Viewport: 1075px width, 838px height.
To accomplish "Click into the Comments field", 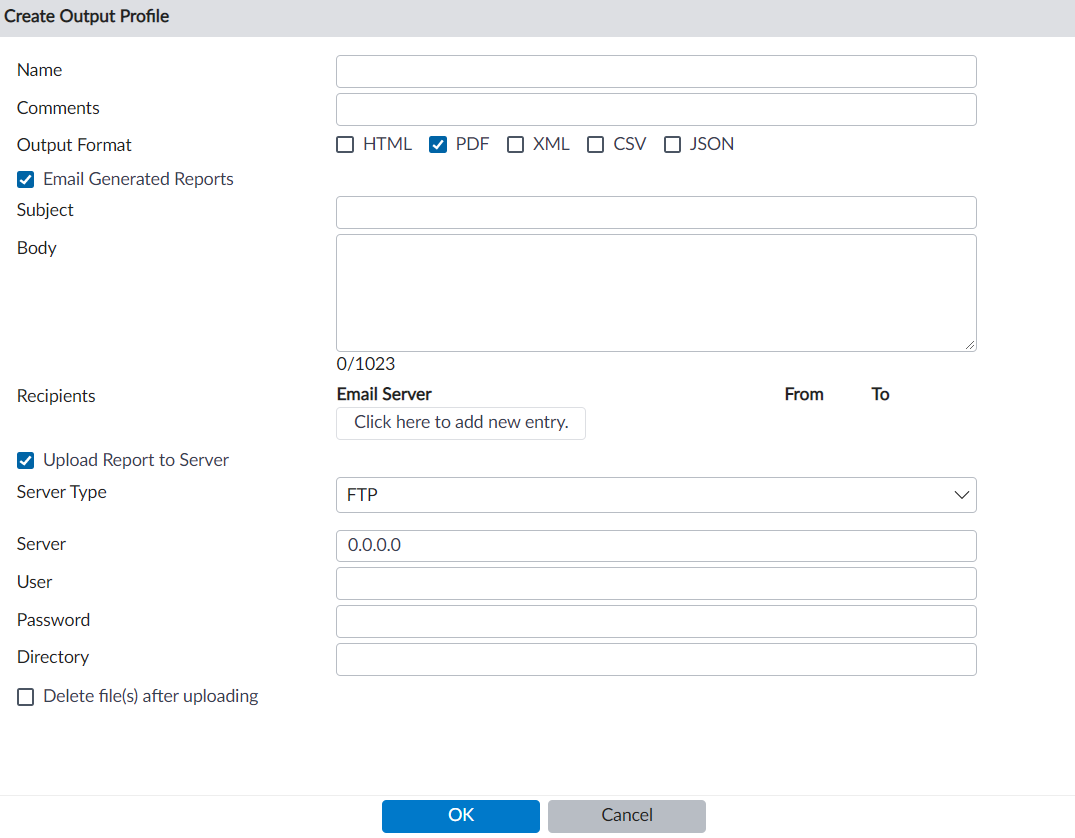I will 655,110.
